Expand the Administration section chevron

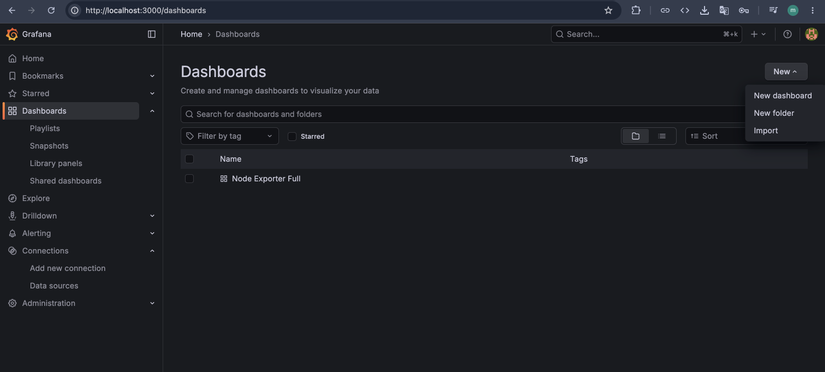pos(152,303)
